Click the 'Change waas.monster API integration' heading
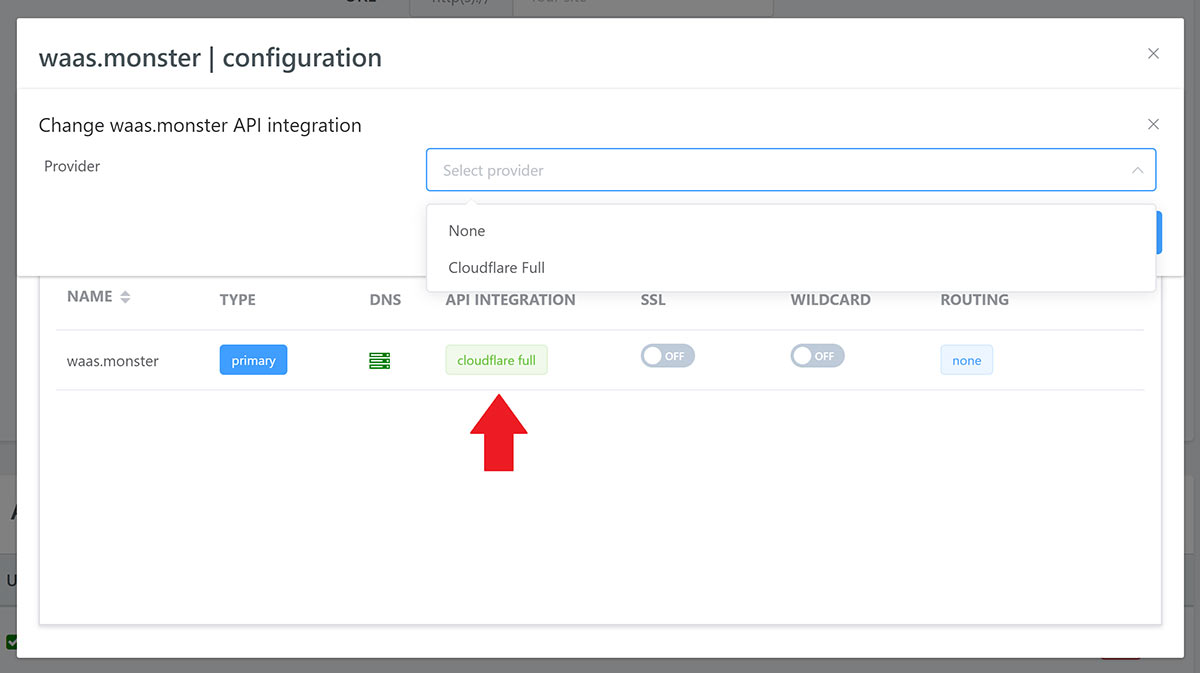The width and height of the screenshot is (1200, 673). [x=200, y=125]
